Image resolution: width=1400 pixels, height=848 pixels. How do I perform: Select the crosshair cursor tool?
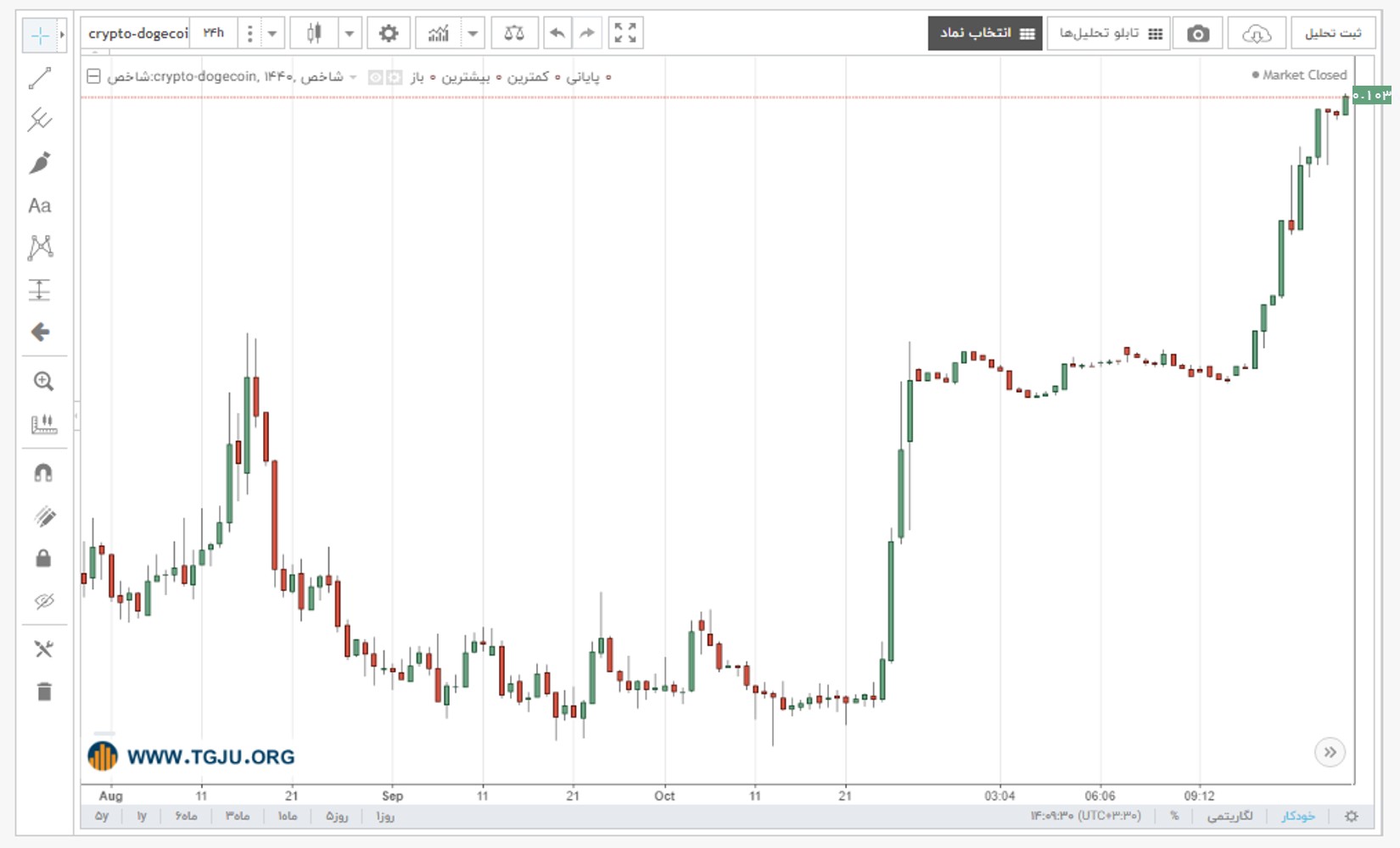(39, 35)
